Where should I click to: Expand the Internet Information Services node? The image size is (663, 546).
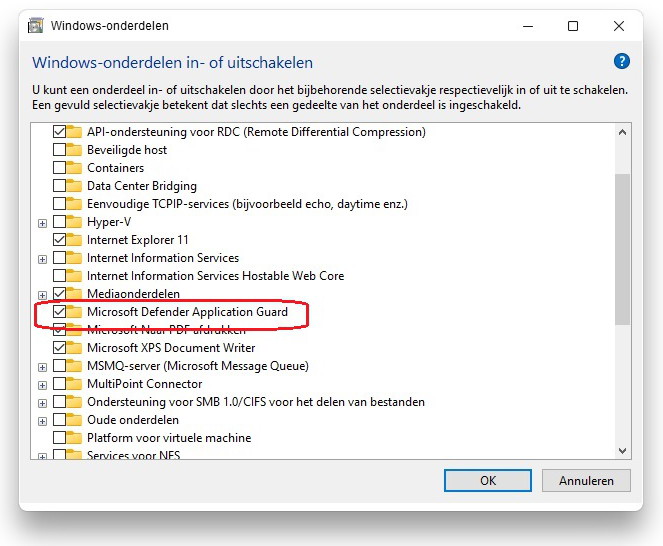click(42, 259)
